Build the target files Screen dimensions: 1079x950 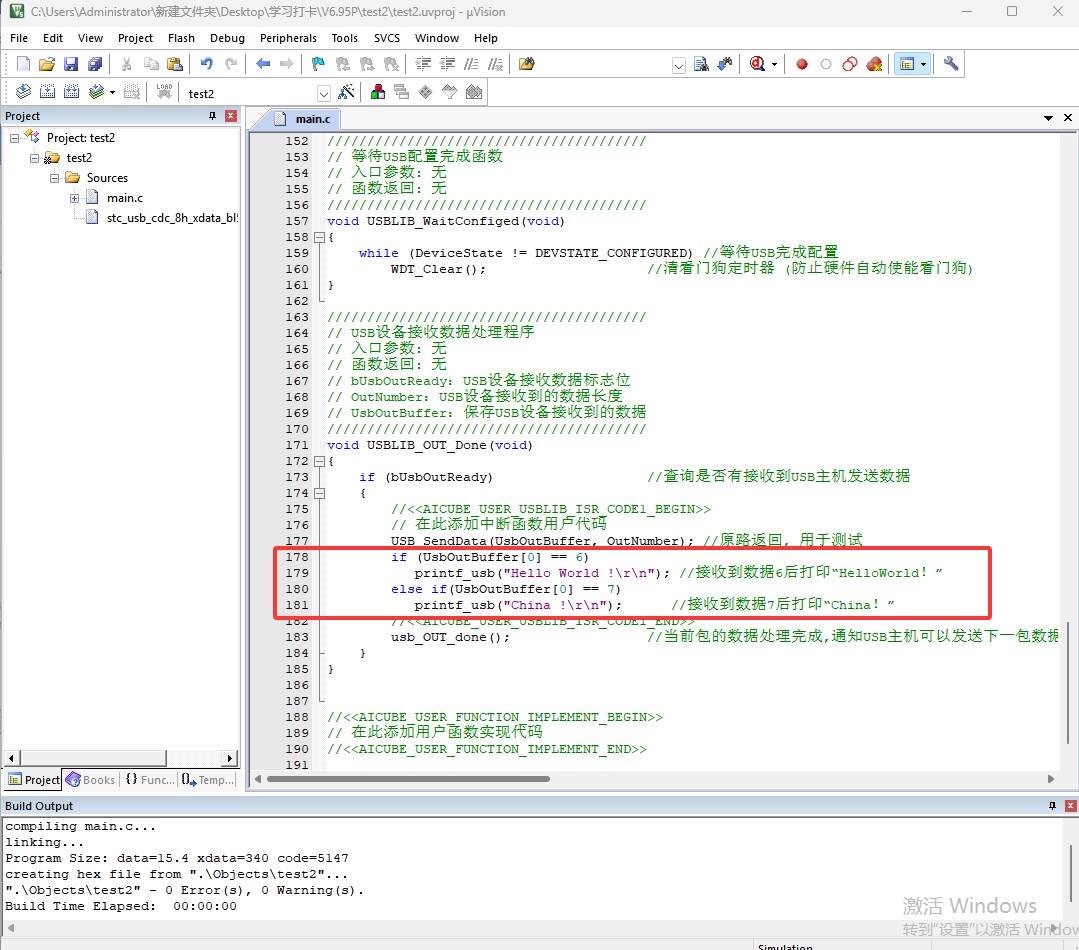(x=47, y=92)
